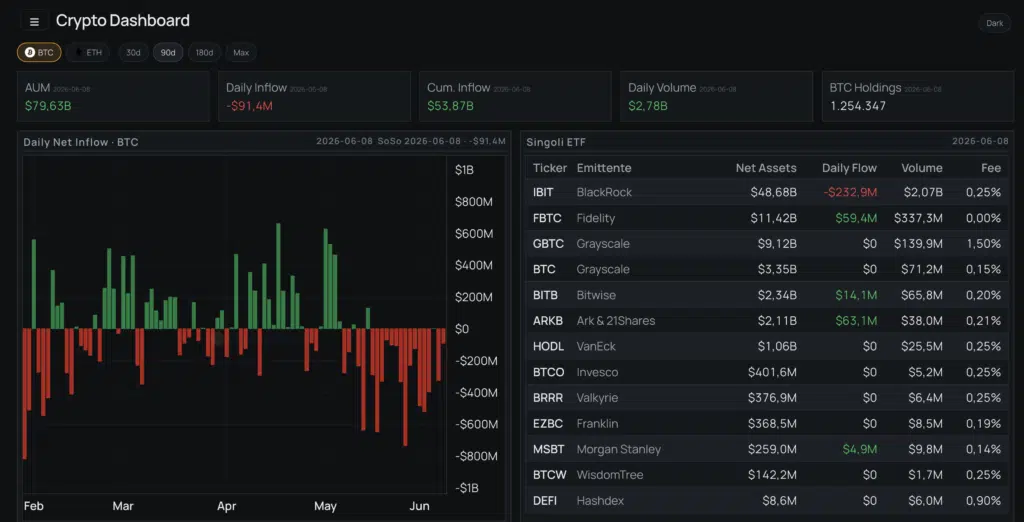Choose the 30d time range
1024x522 pixels.
133,52
